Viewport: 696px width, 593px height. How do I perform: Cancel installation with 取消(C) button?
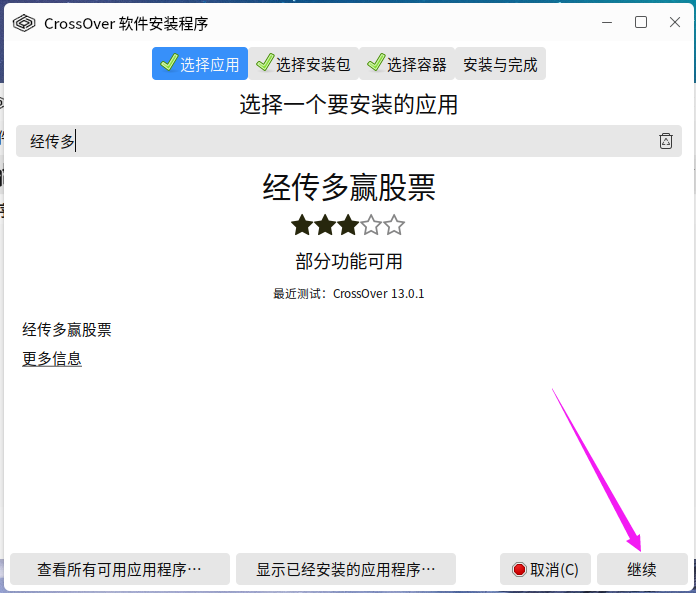pyautogui.click(x=545, y=569)
